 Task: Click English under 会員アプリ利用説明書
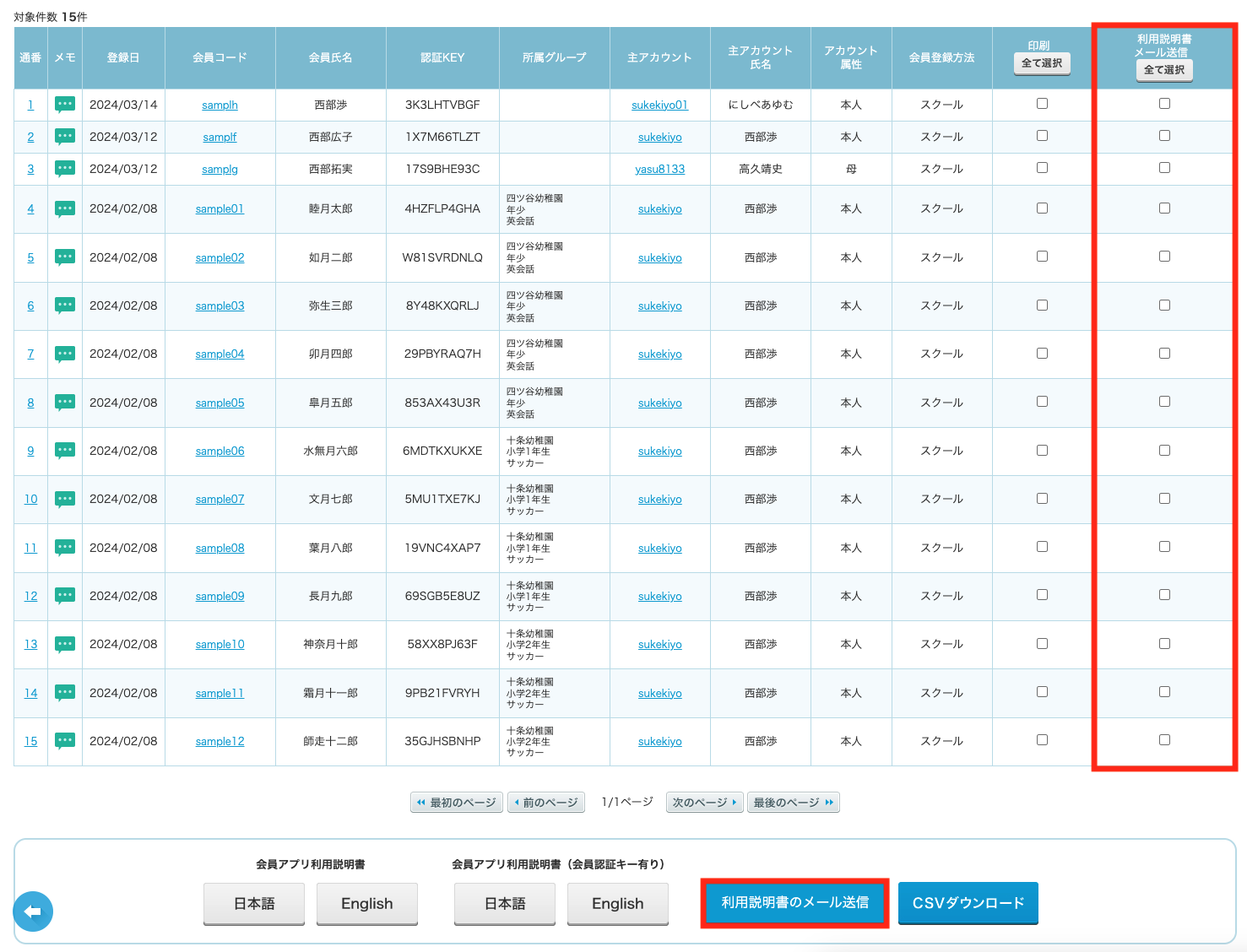367,904
